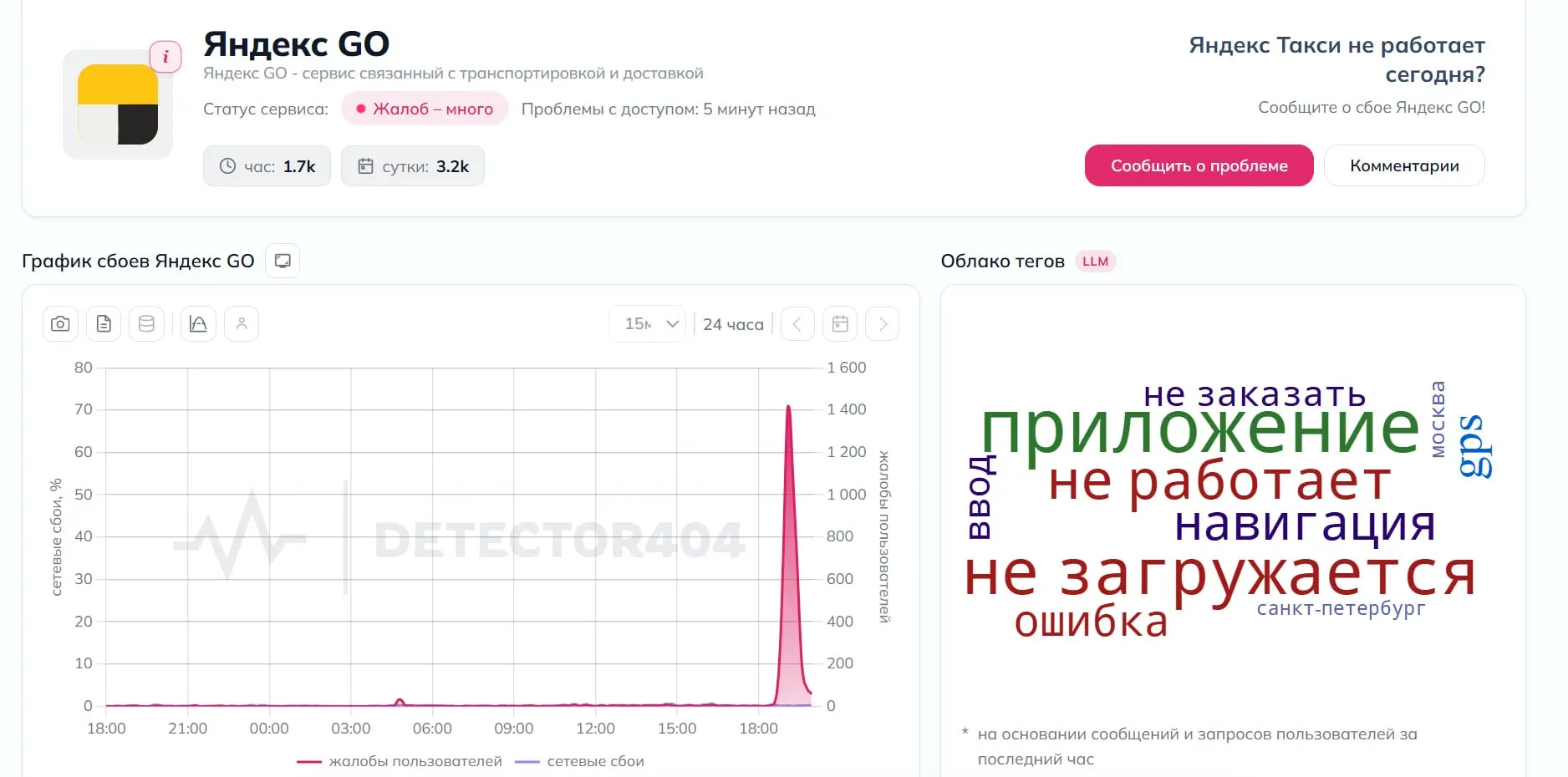Click the database data icon in chart toolbar
The image size is (1568, 777).
click(146, 324)
